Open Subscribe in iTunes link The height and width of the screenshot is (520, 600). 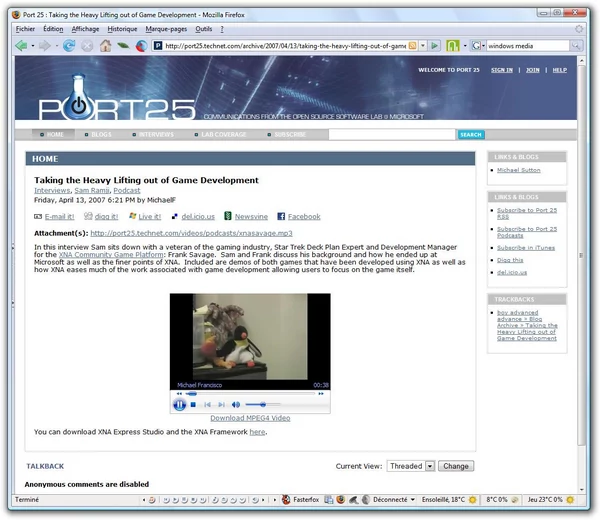click(x=526, y=248)
